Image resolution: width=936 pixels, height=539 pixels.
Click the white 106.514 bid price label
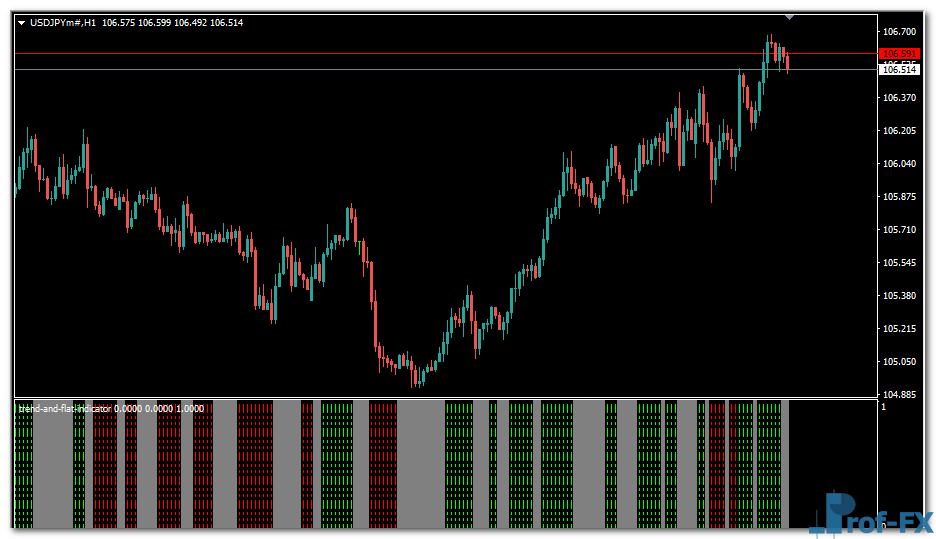(899, 70)
